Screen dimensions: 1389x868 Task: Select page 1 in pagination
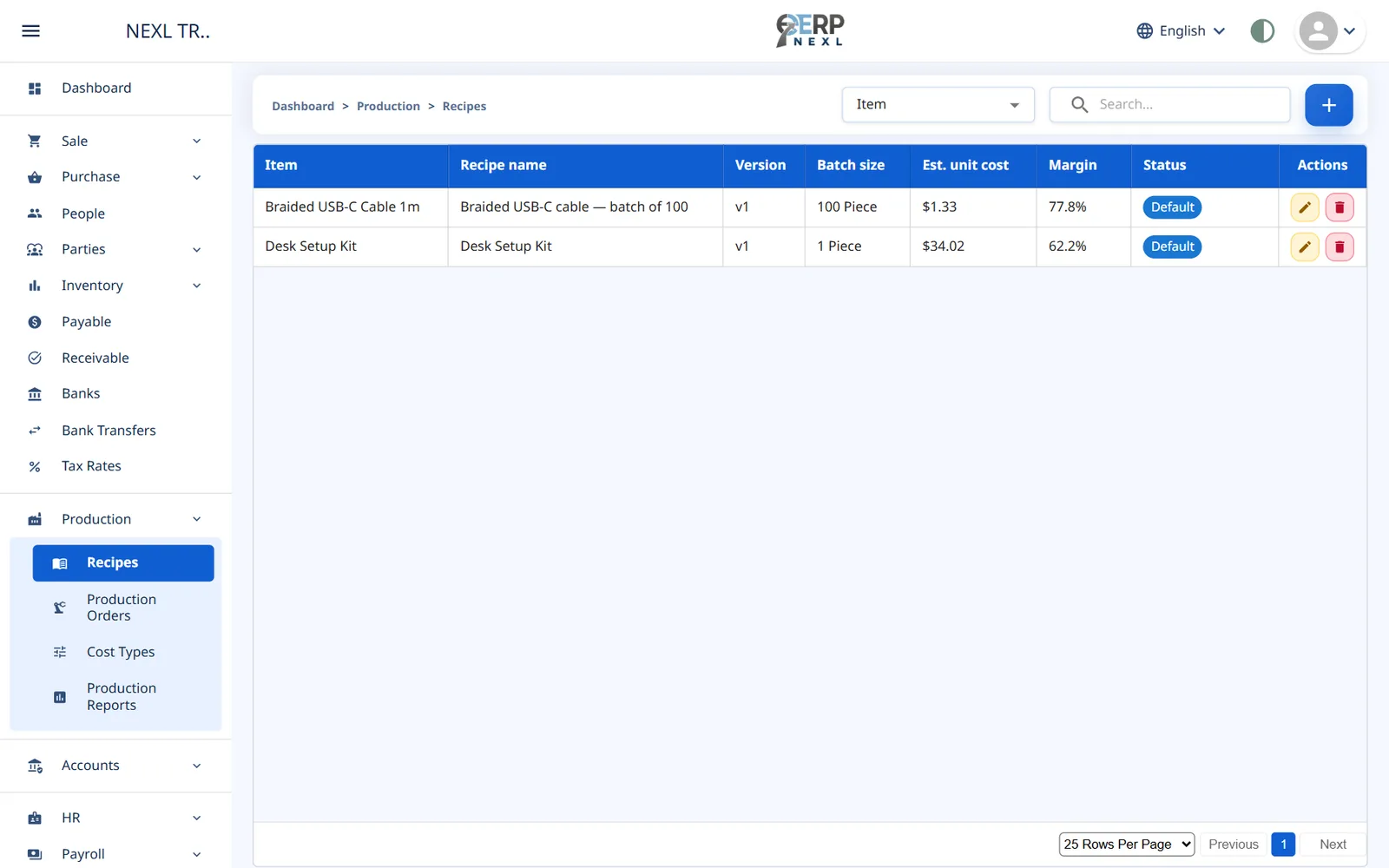click(x=1283, y=844)
